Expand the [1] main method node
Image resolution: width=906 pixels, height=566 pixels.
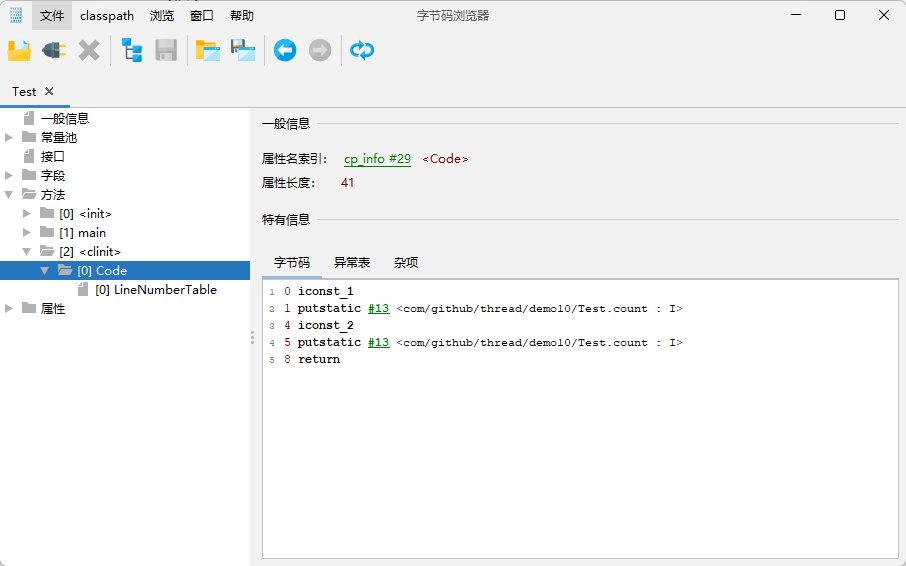click(27, 233)
